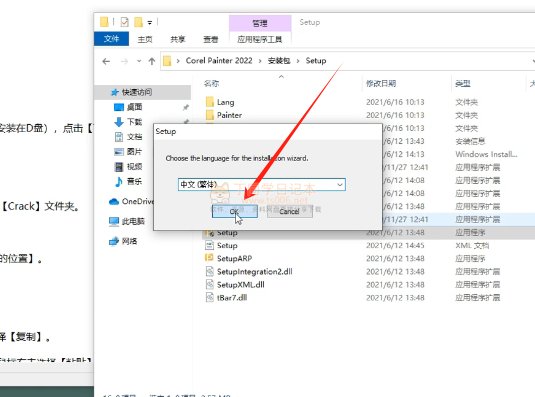Select the Painter folder

(224, 115)
